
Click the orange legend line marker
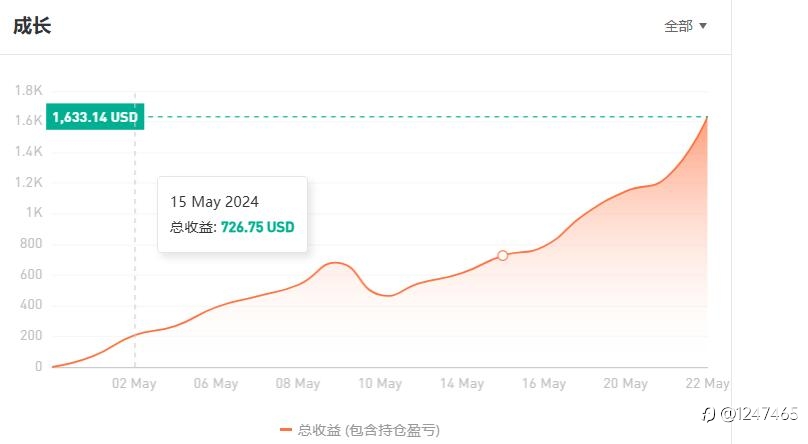[286, 430]
